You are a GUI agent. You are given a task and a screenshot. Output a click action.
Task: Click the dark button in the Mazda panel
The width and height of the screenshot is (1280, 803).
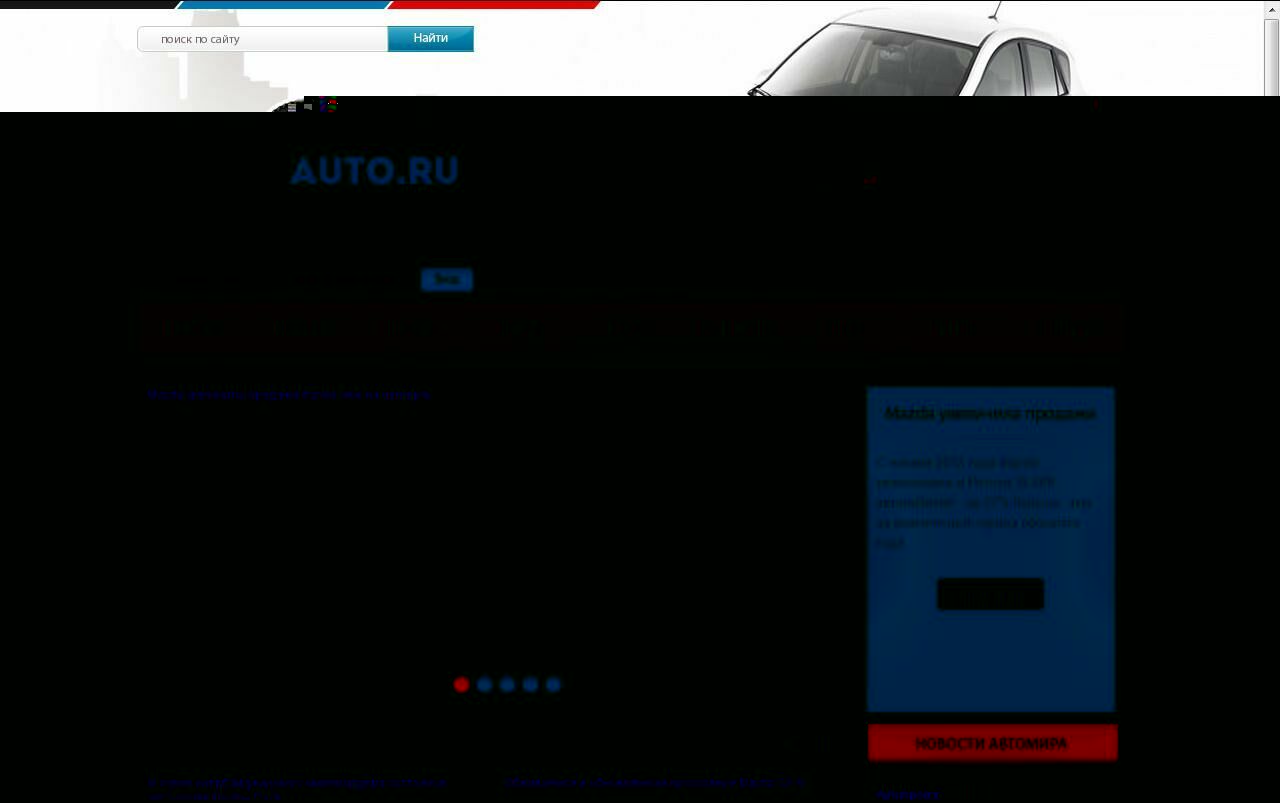[990, 594]
